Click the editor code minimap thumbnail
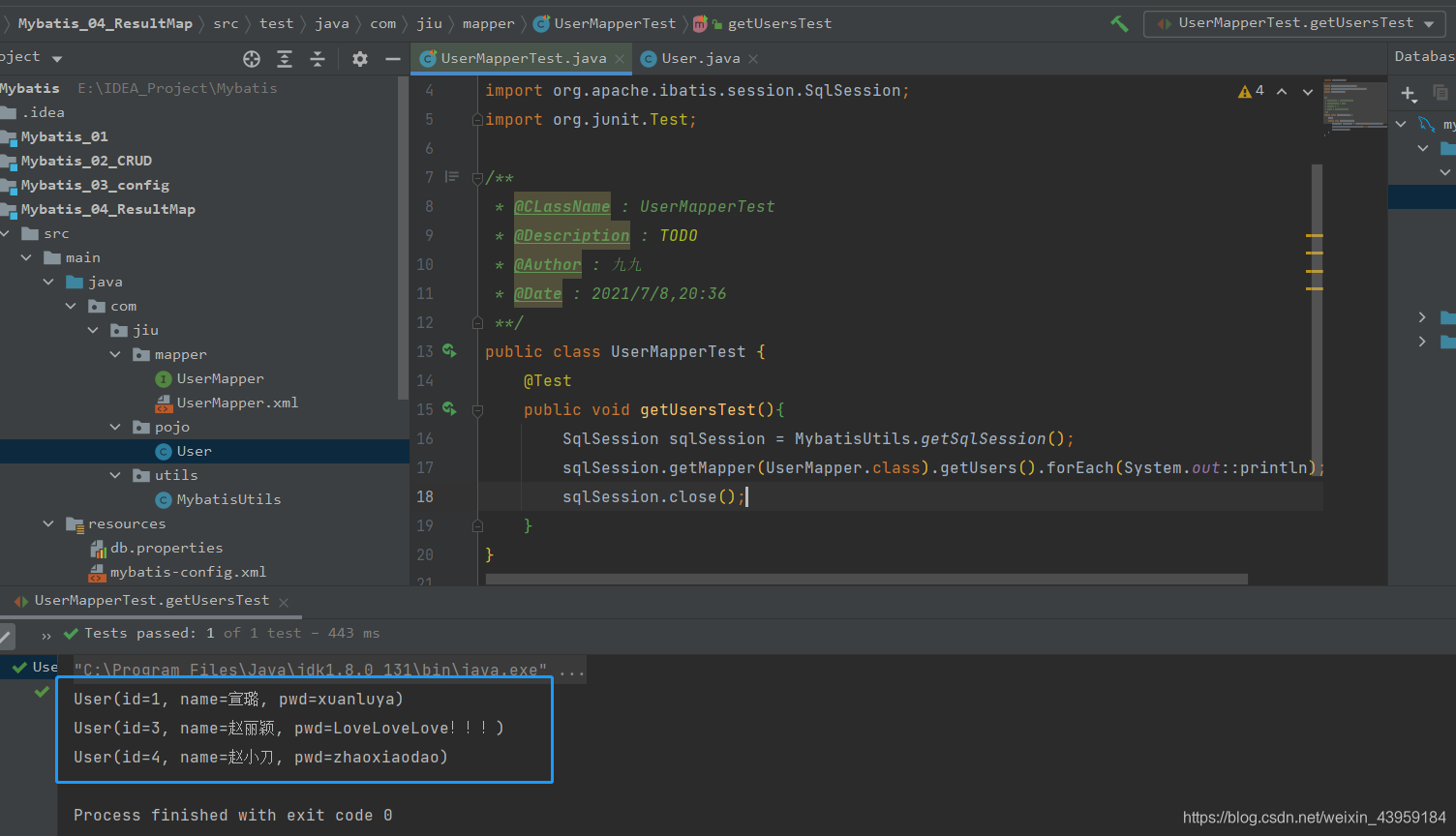This screenshot has width=1456, height=836. coord(1354,106)
